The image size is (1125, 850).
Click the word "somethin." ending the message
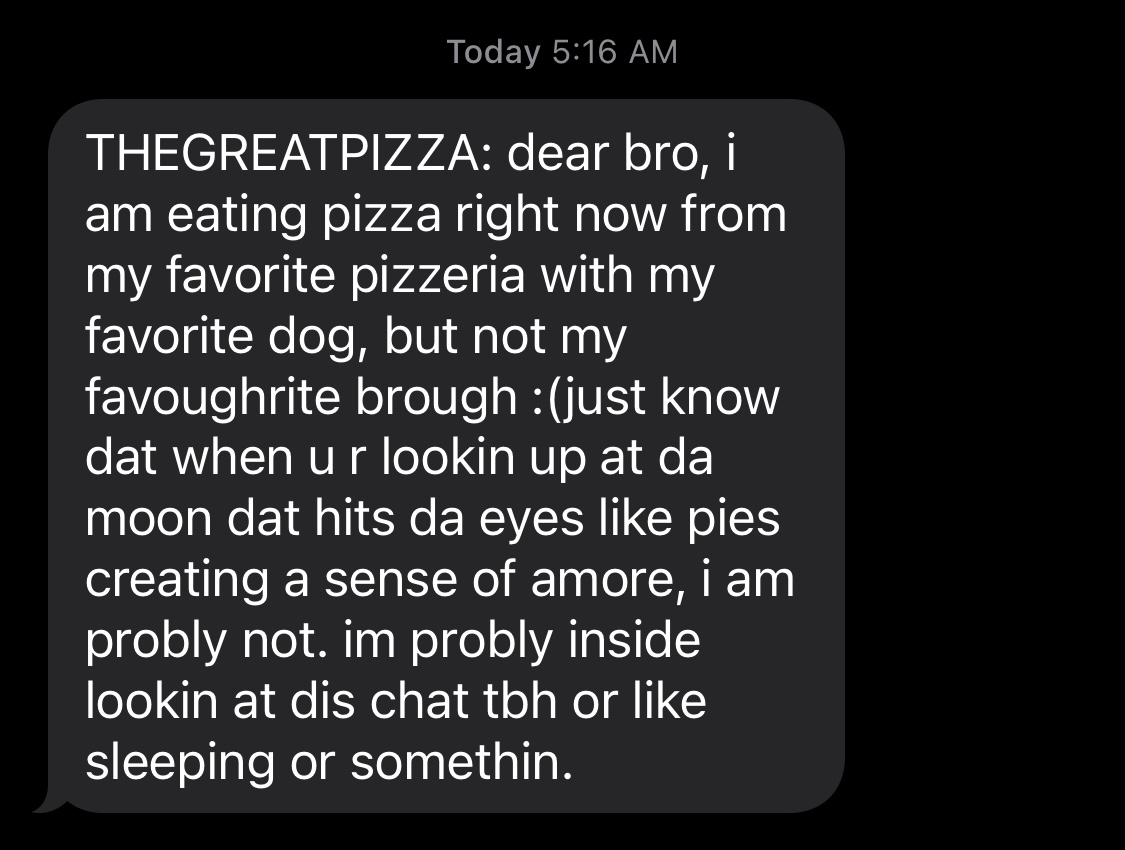coord(462,762)
